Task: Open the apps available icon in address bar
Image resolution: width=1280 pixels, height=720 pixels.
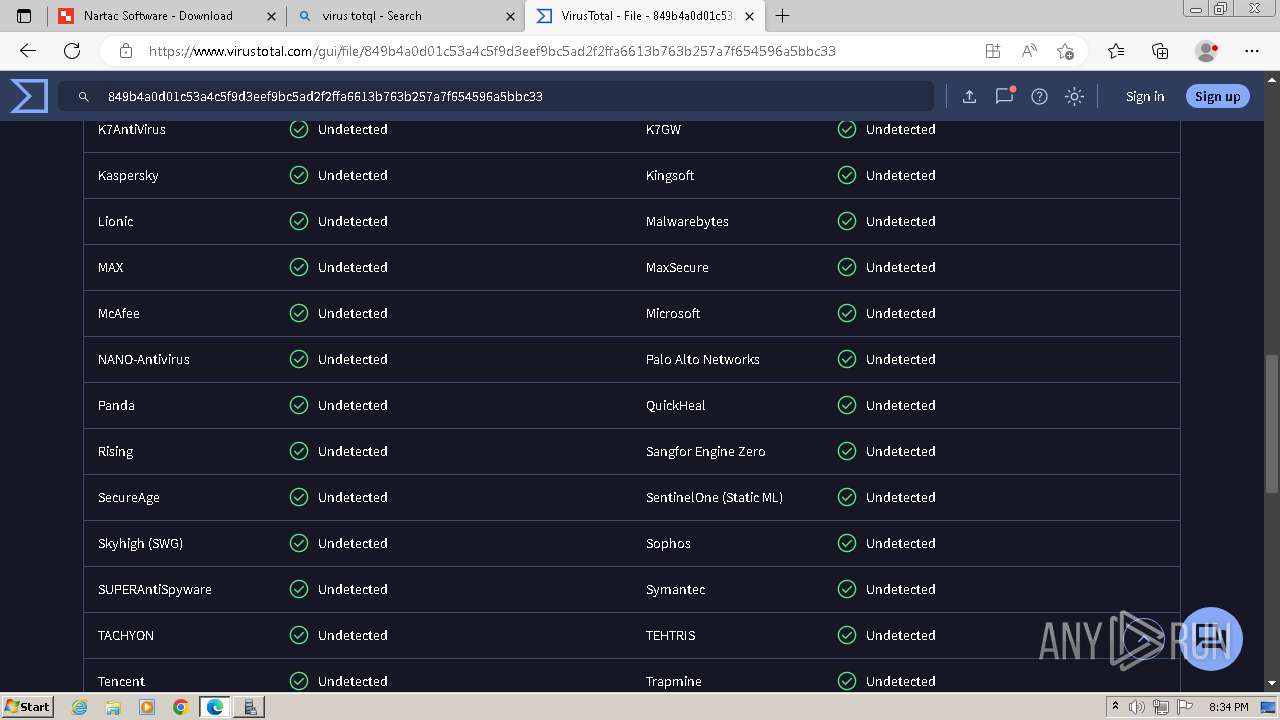Action: [993, 51]
